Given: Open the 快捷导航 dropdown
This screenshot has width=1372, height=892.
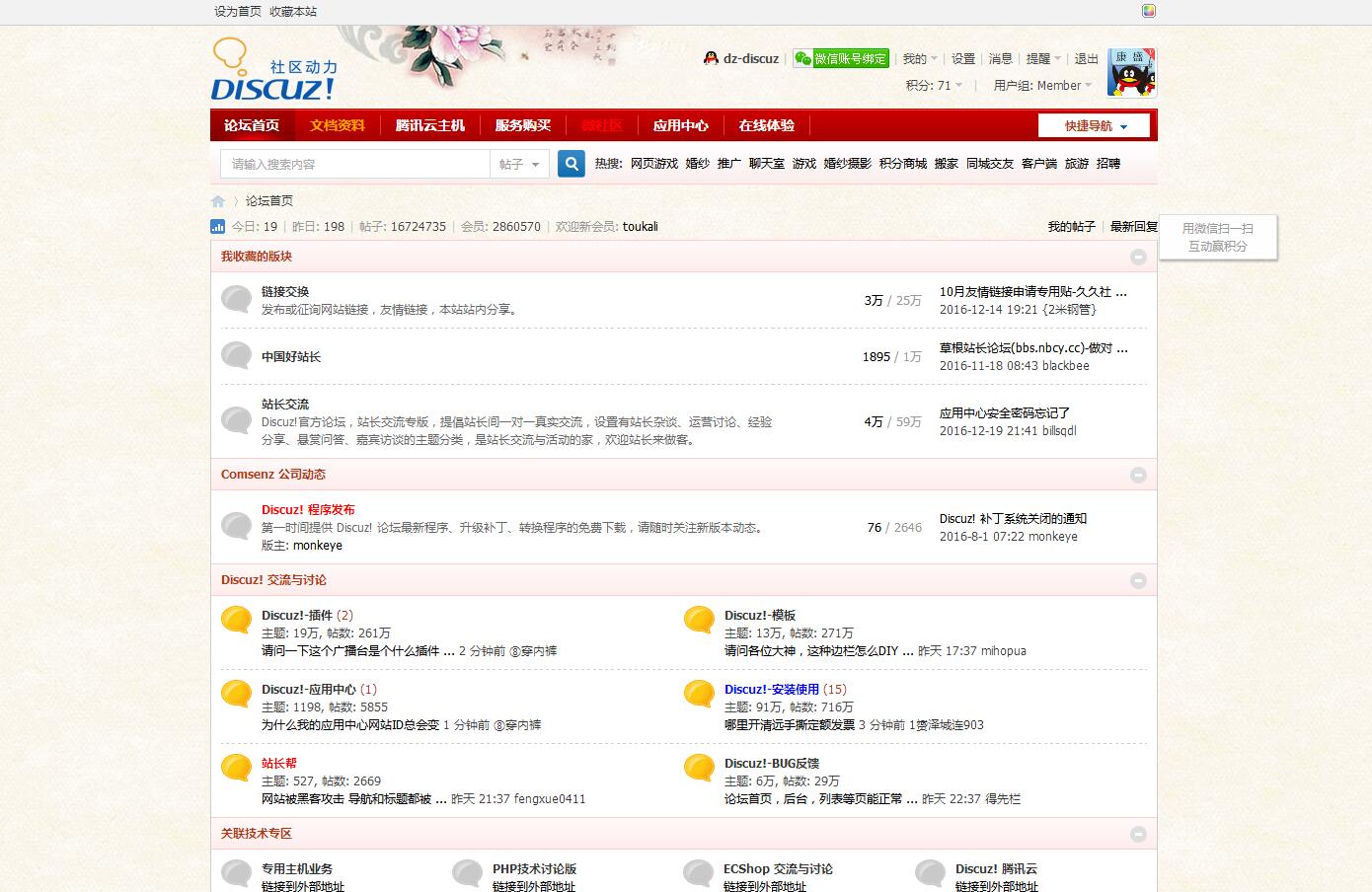Looking at the screenshot, I should coord(1094,126).
